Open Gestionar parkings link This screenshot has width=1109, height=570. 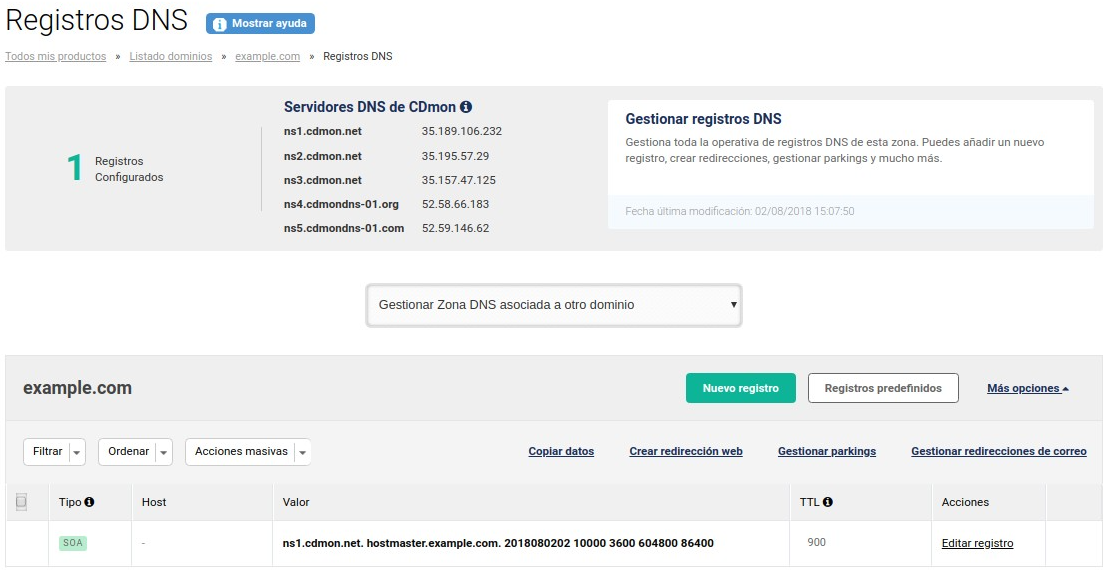pyautogui.click(x=826, y=452)
